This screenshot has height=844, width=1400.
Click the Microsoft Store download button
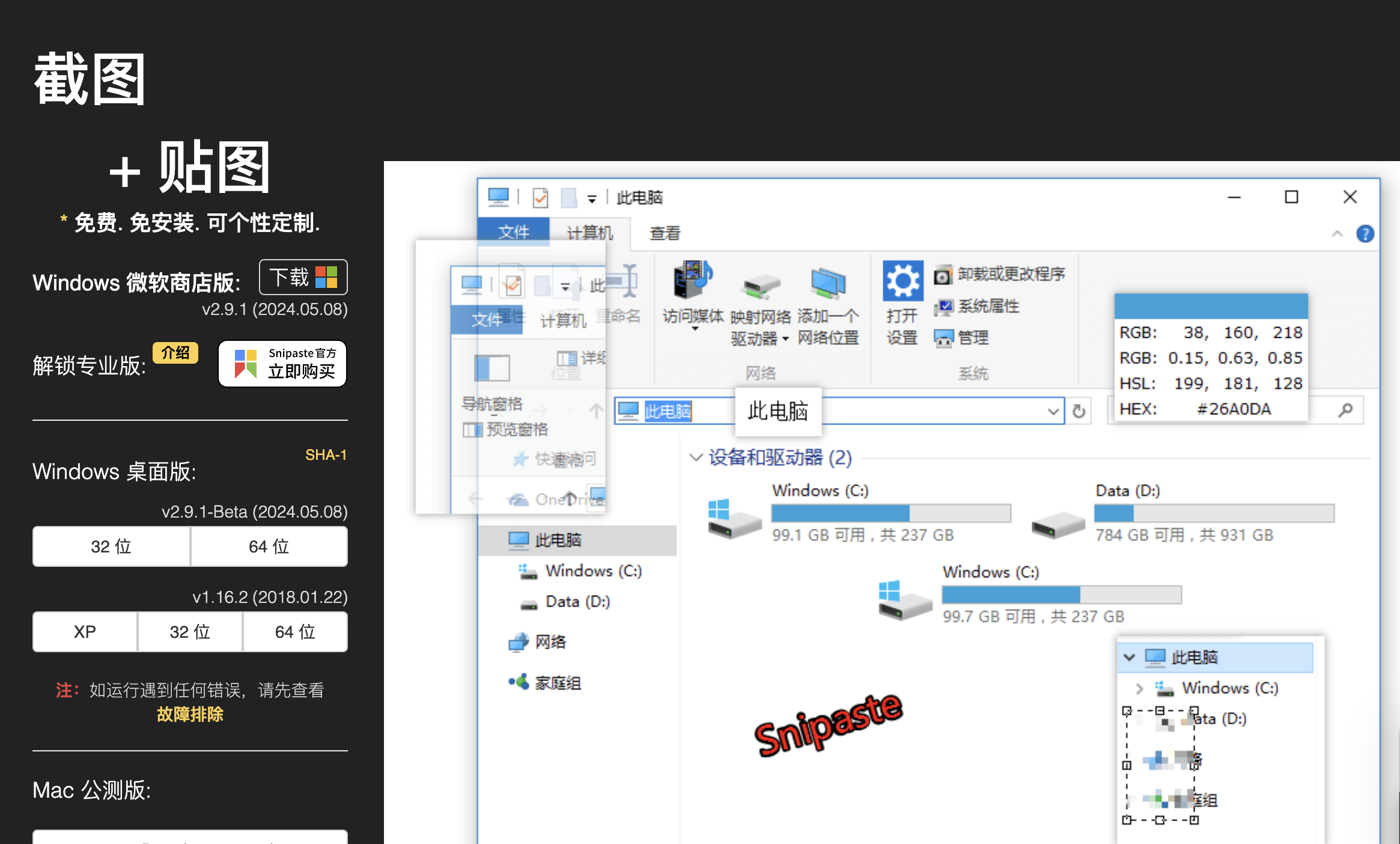303,277
